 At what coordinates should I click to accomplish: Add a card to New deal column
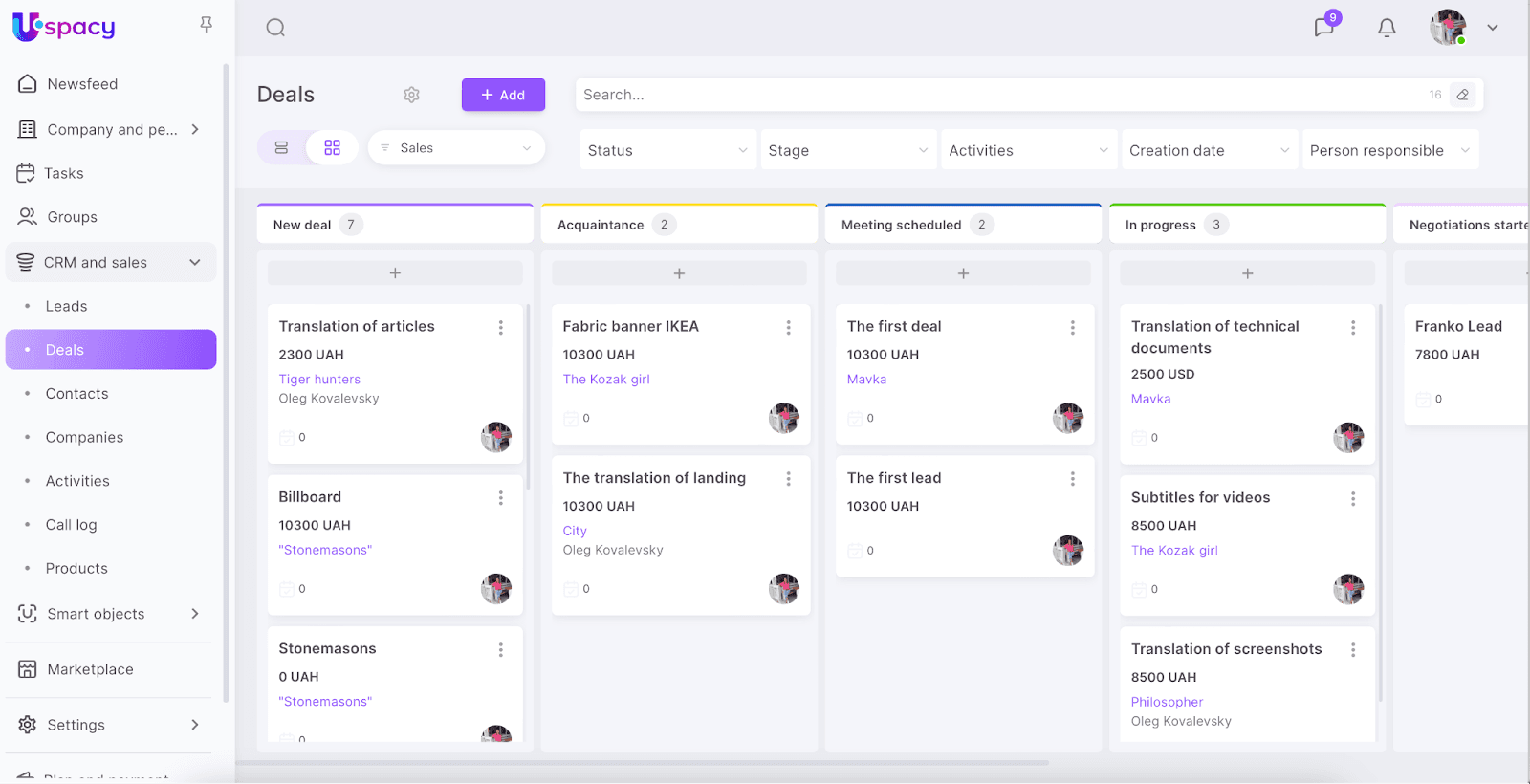click(395, 273)
